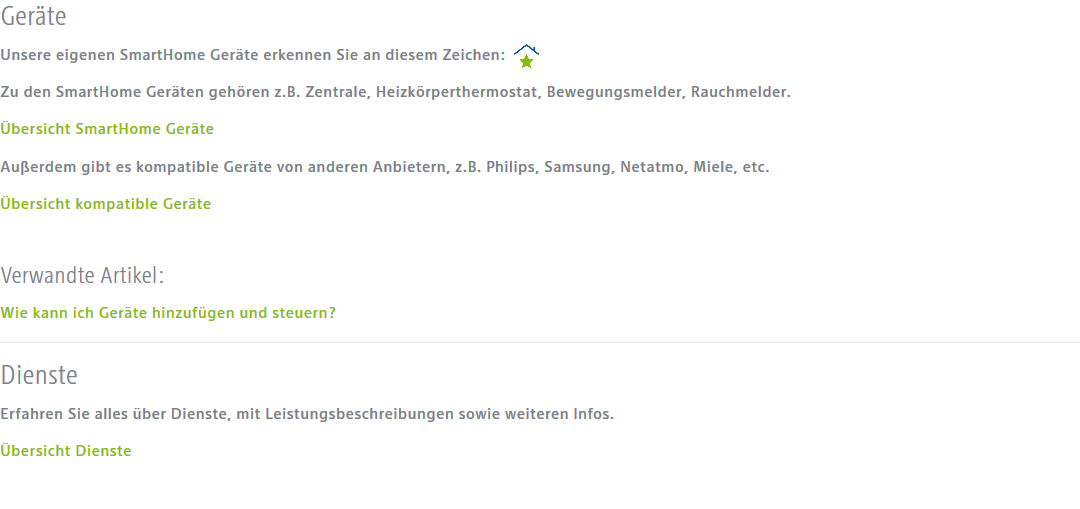Click the word Netatmo in the text
Screen dimensions: 1080x509
[652, 167]
